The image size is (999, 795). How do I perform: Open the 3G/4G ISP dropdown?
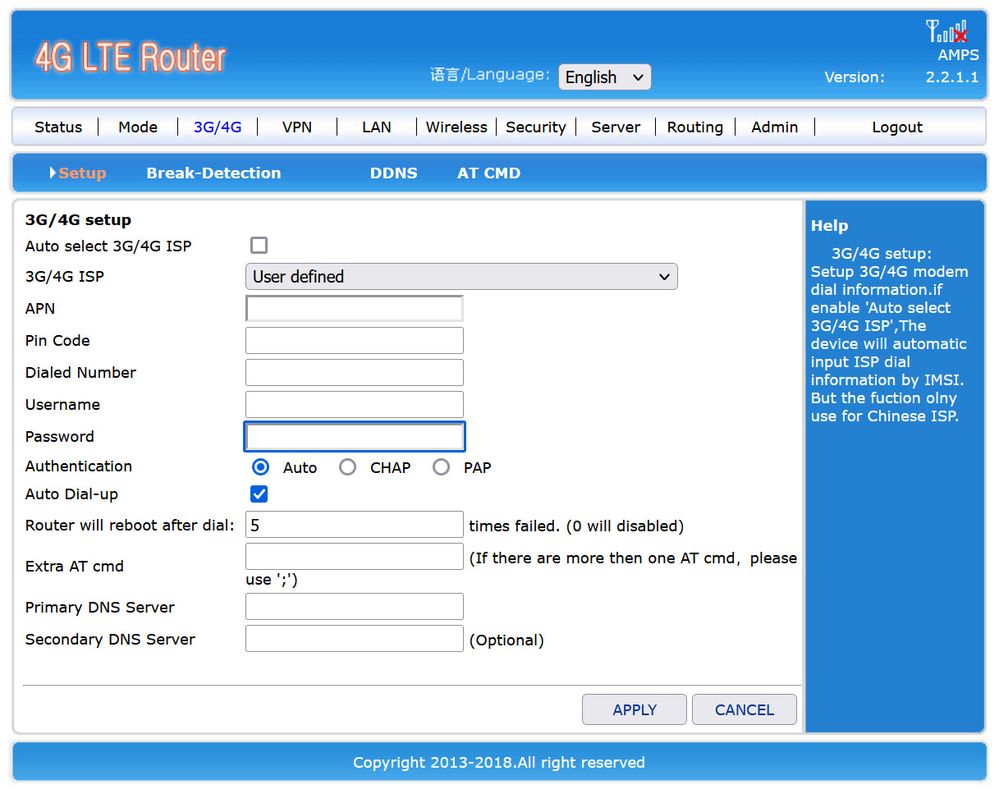coord(461,276)
